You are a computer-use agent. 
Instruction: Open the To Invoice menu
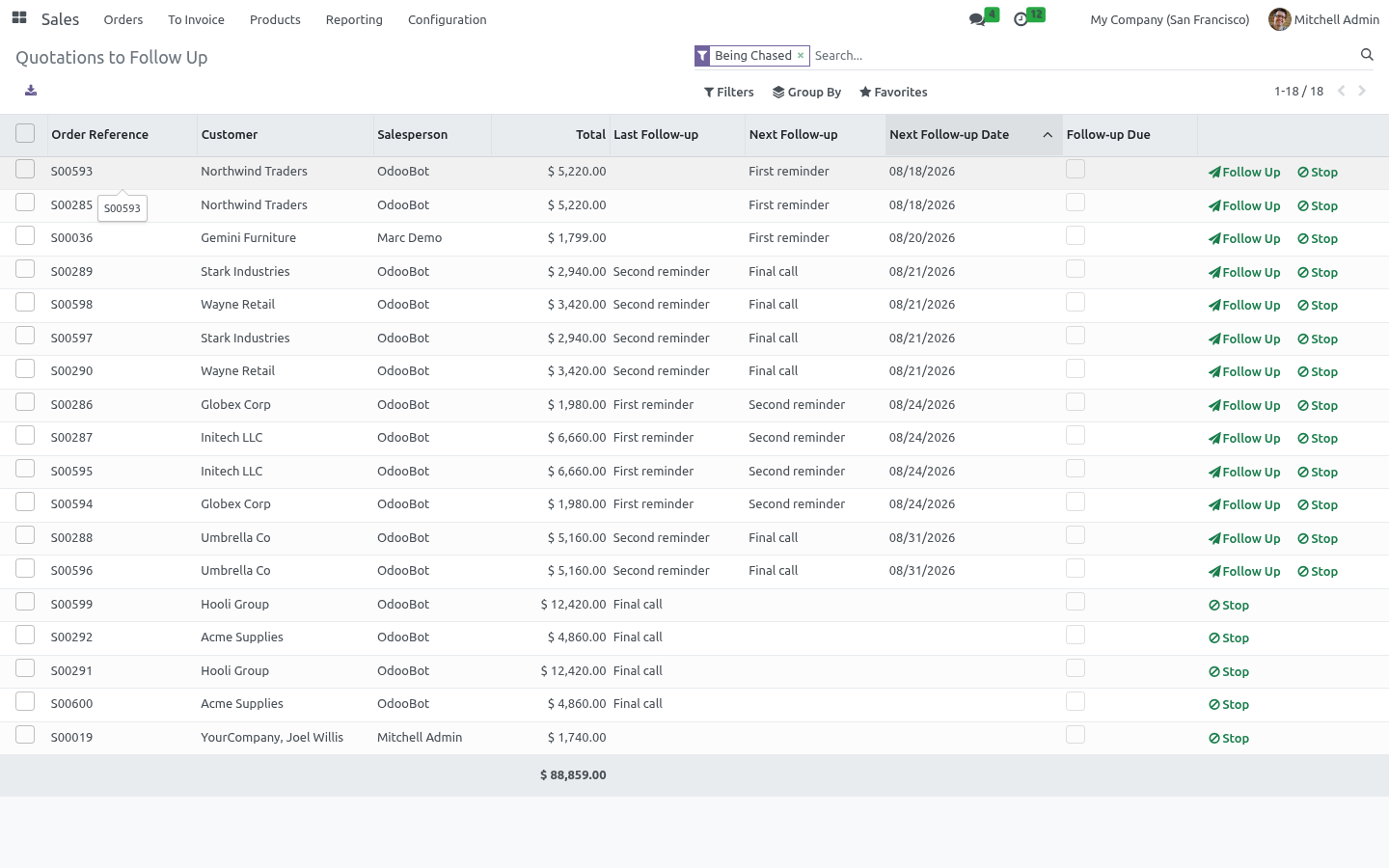click(196, 19)
